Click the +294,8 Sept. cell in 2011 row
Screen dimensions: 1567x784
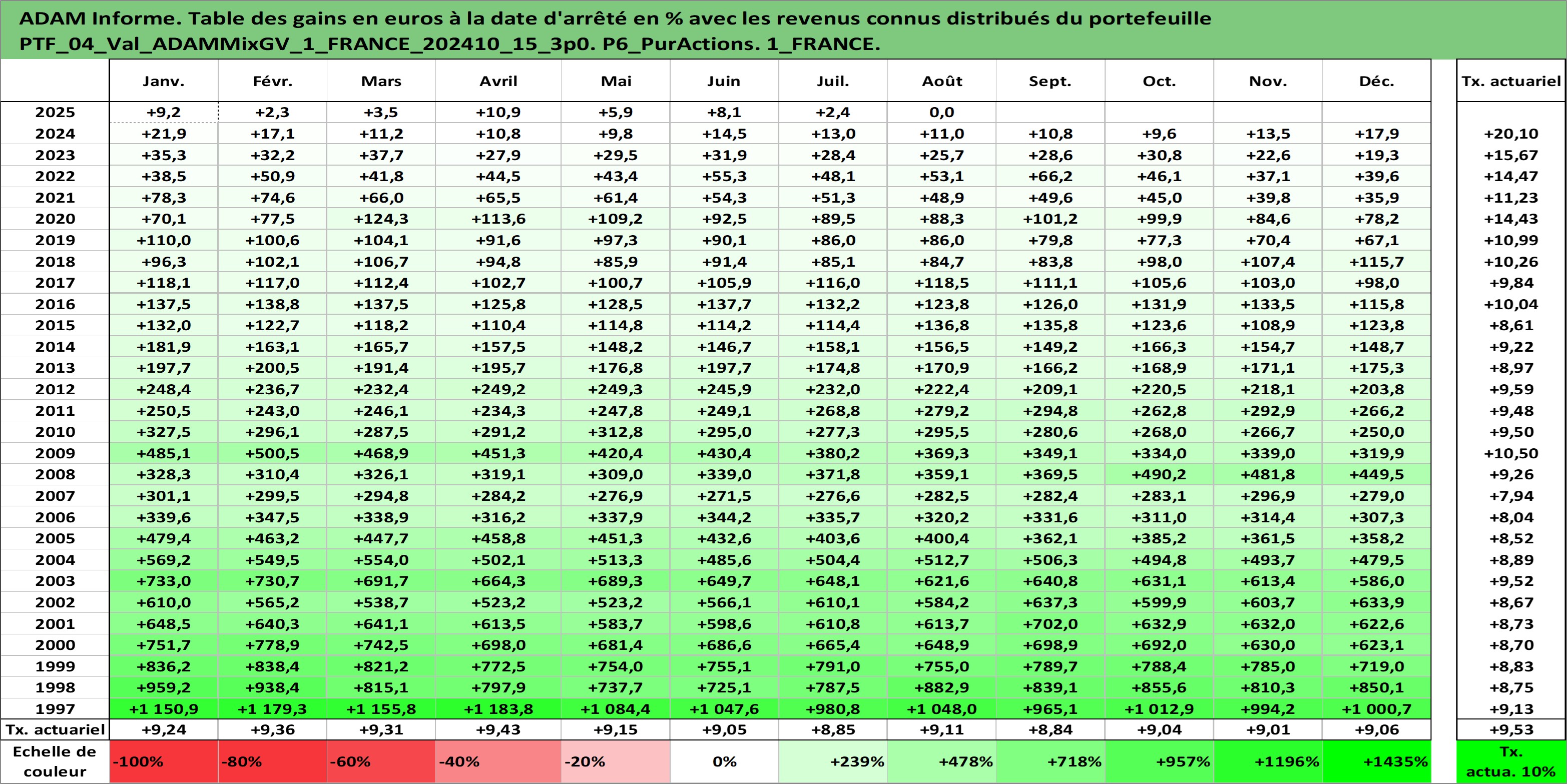[1051, 411]
